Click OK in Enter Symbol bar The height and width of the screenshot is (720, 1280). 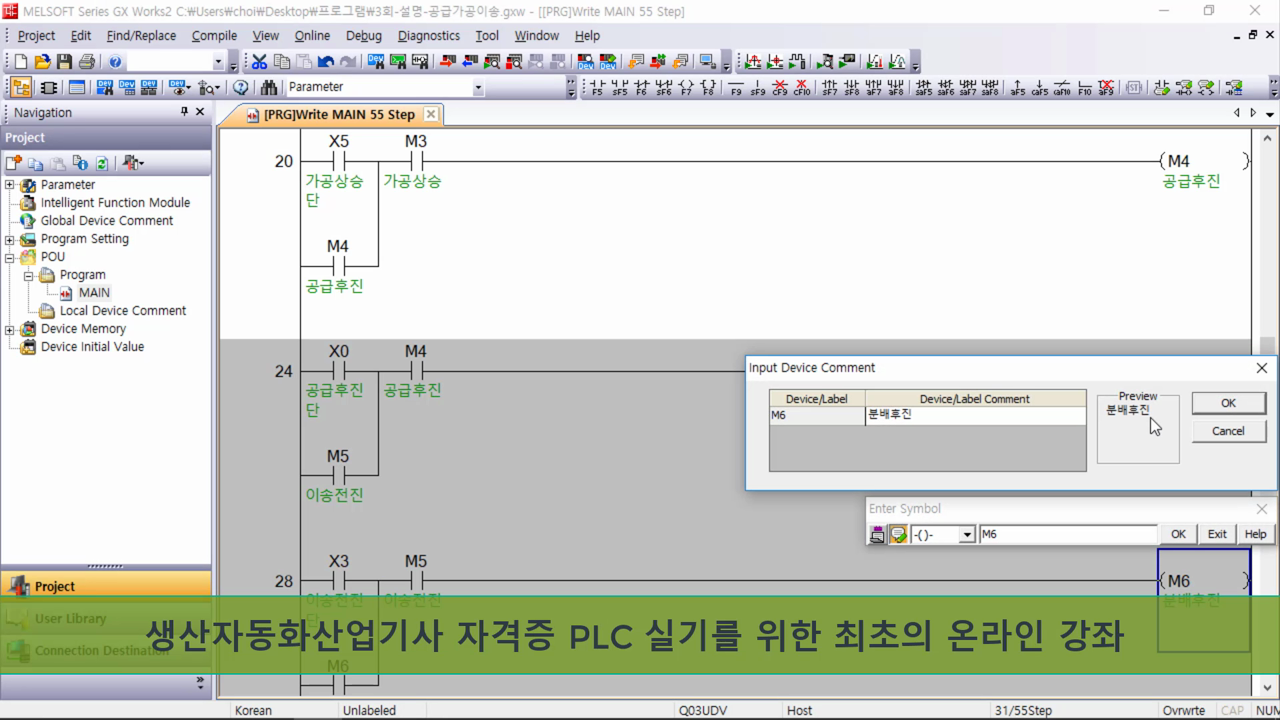[x=1178, y=534]
